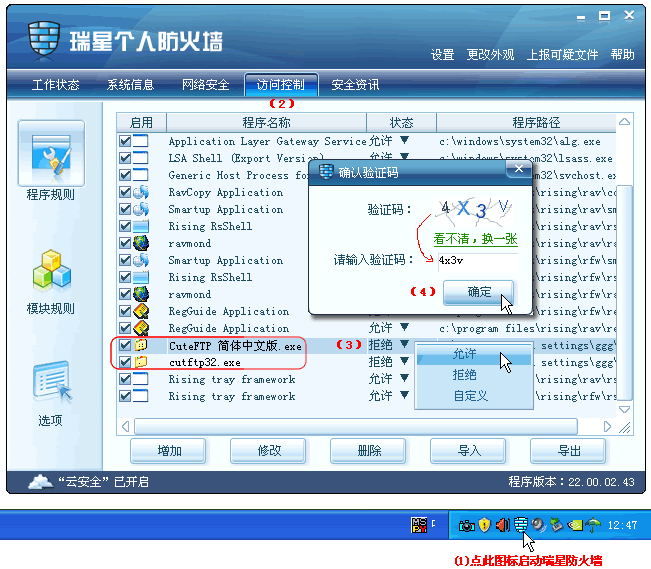This screenshot has width=651, height=569.
Task: Click the icon of first Rising RsShell row
Action: point(141,226)
